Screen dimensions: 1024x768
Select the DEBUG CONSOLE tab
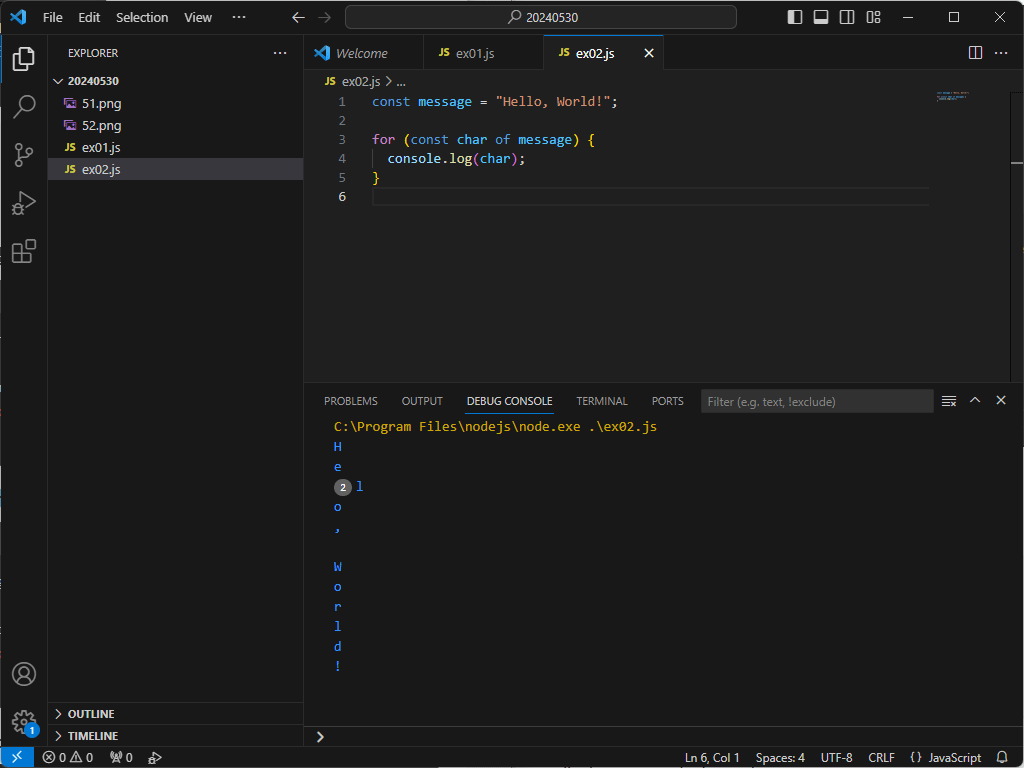click(509, 401)
